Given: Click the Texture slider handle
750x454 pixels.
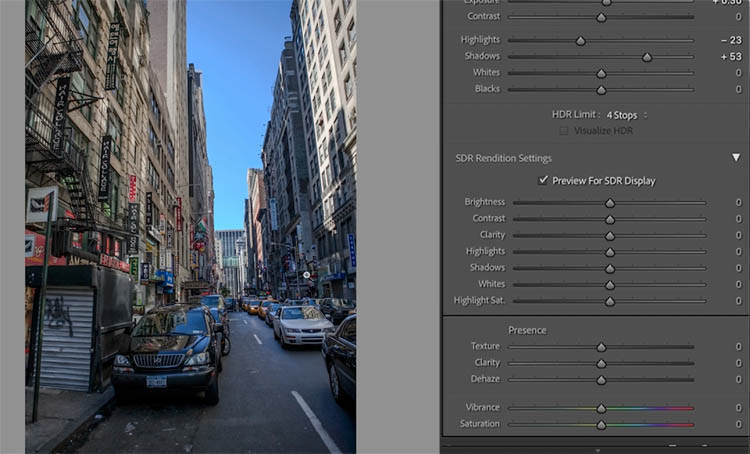Looking at the screenshot, I should point(601,347).
